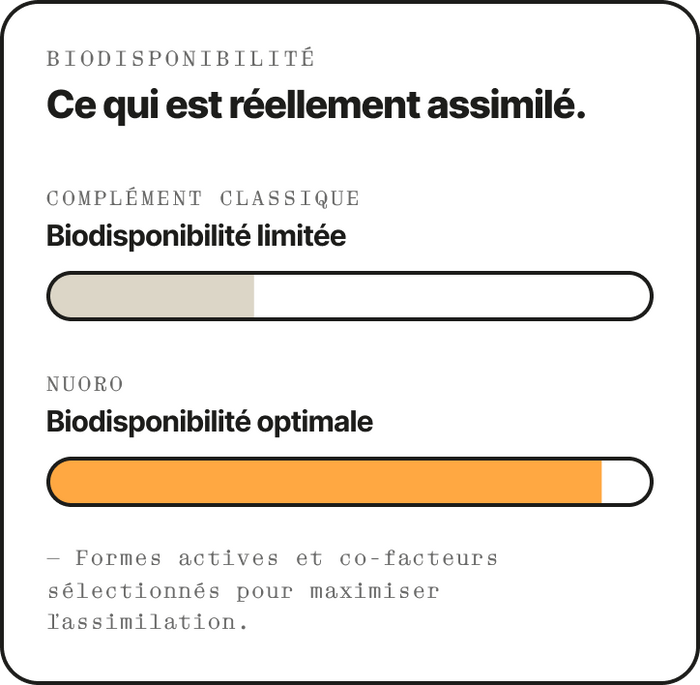Image resolution: width=700 pixels, height=685 pixels.
Task: Click the word "optimale" in the heading
Action: click(315, 423)
